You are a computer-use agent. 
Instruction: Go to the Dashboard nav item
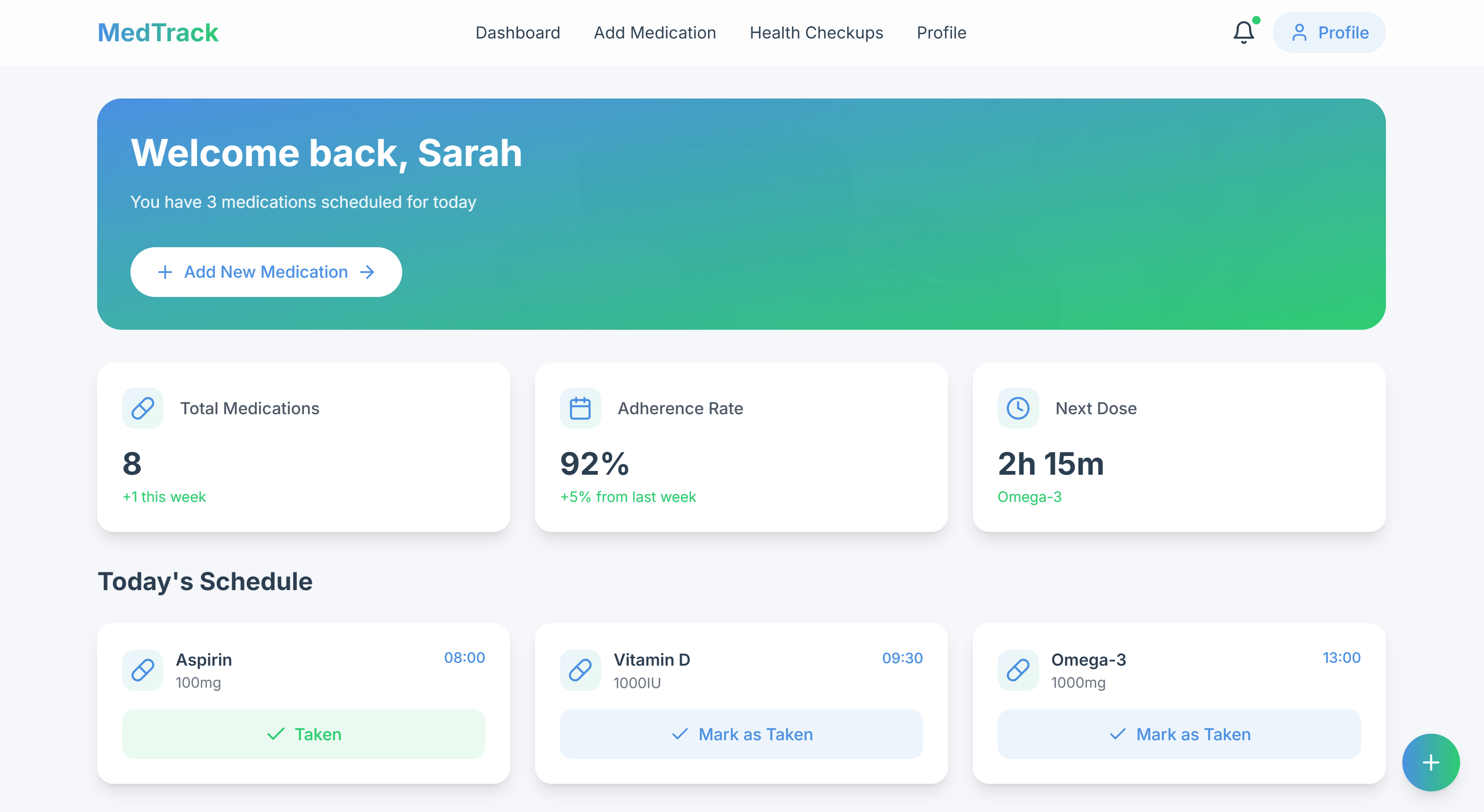[517, 32]
